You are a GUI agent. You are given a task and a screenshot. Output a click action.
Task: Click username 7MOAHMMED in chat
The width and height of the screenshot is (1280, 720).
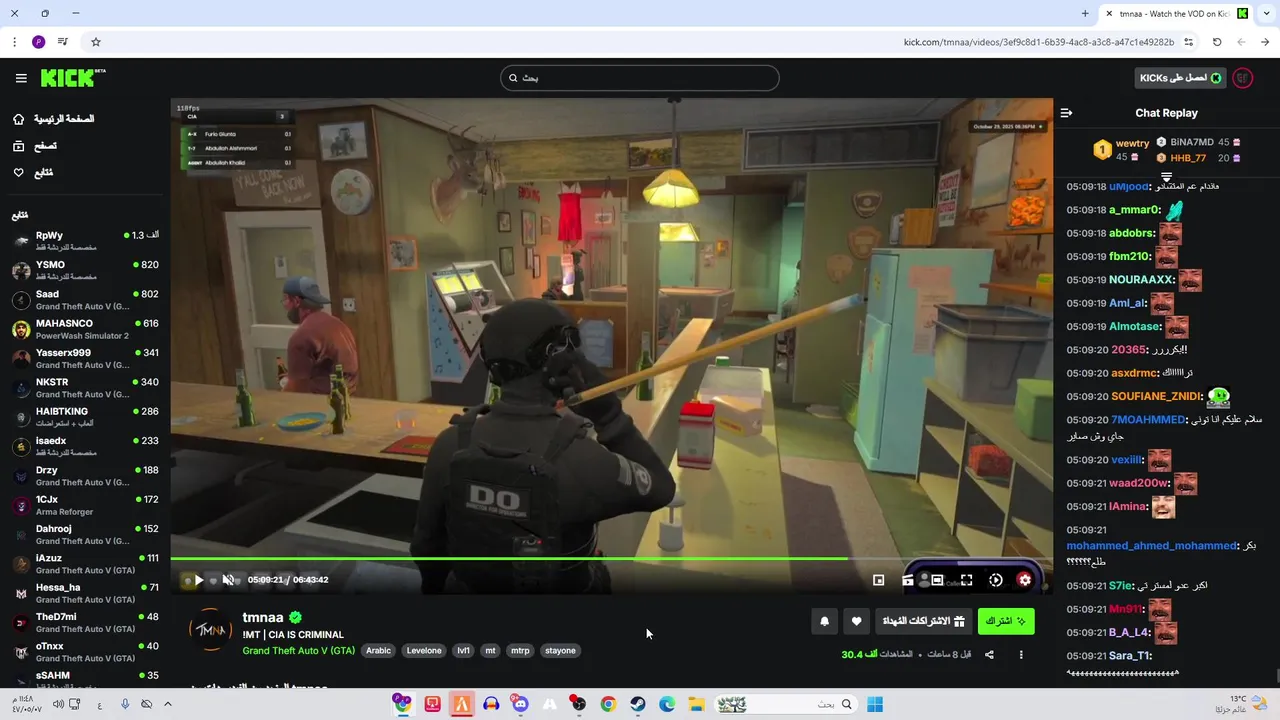[x=1148, y=420]
